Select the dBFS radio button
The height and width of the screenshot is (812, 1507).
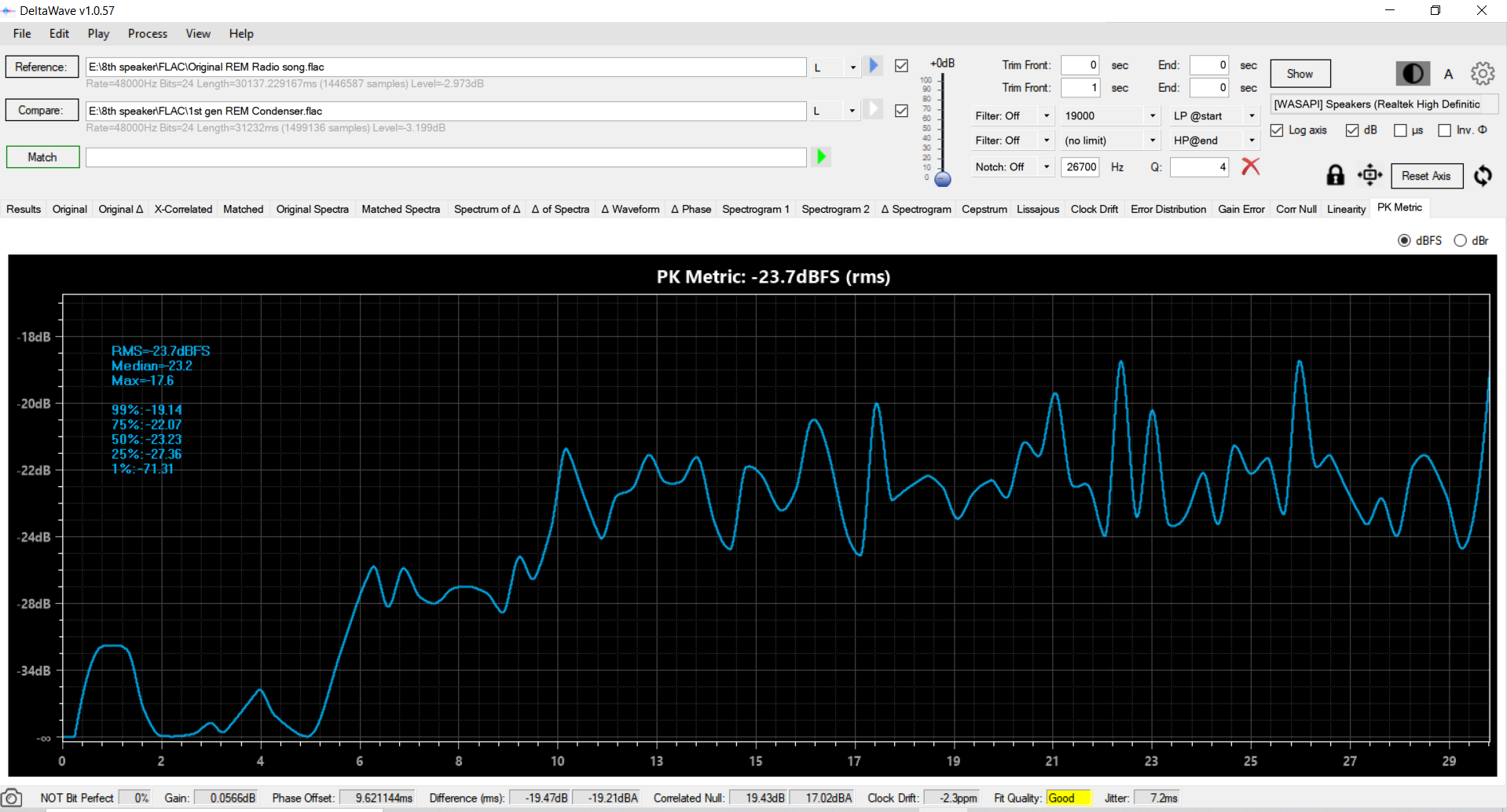pos(1404,240)
